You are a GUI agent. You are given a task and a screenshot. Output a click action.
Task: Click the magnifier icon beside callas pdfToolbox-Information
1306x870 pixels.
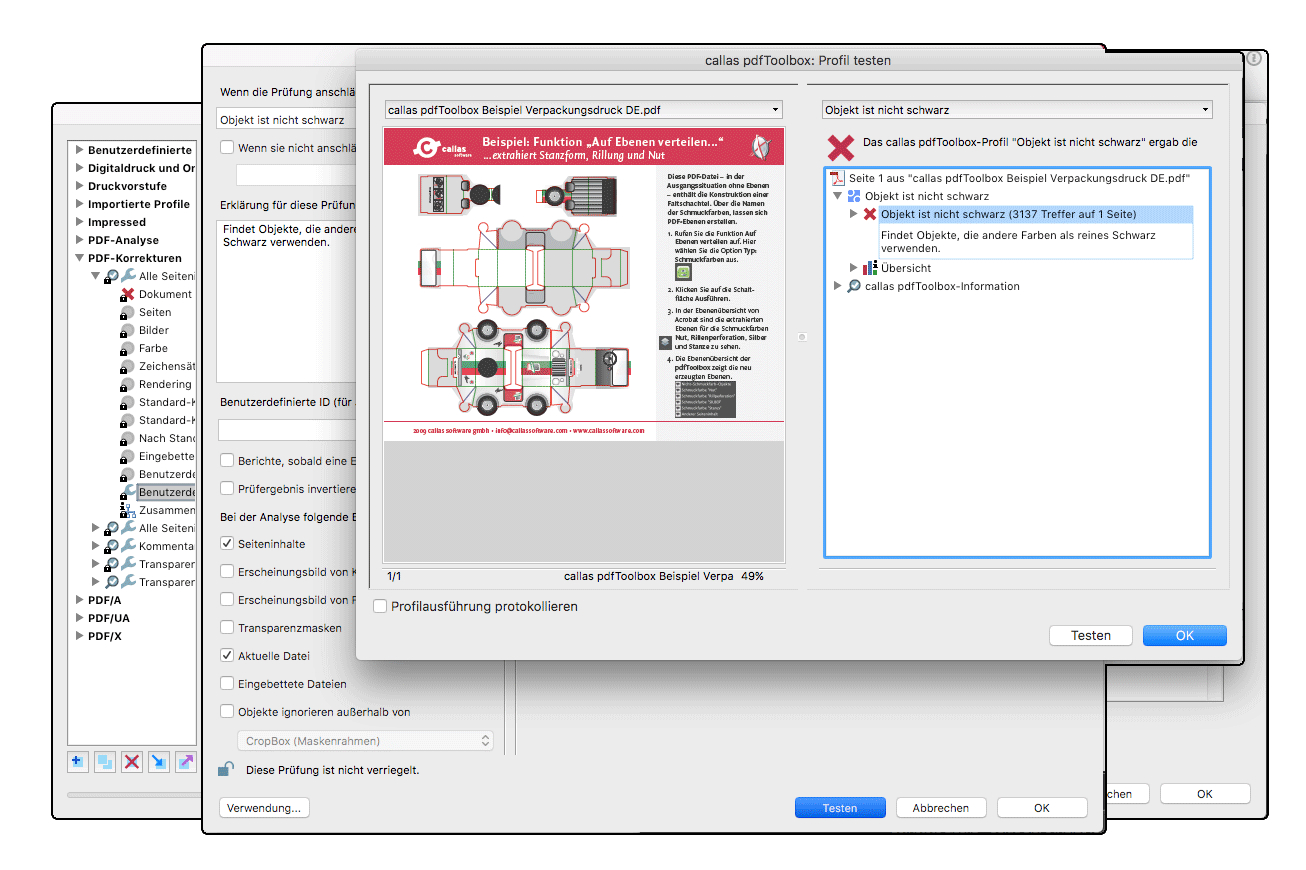click(x=856, y=285)
